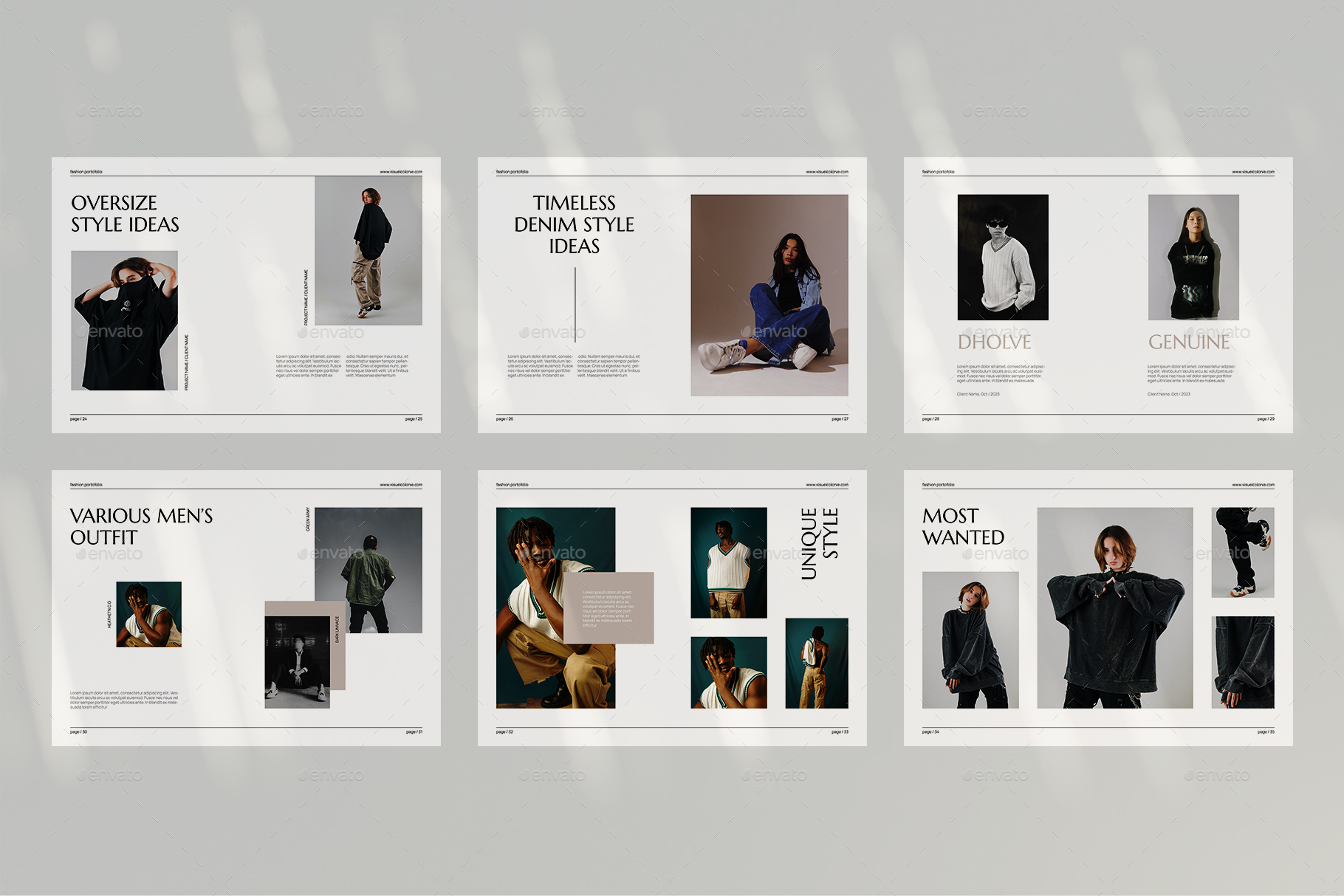Click the HEATHEN CO portrait photo
This screenshot has width=1344, height=896.
click(x=148, y=615)
